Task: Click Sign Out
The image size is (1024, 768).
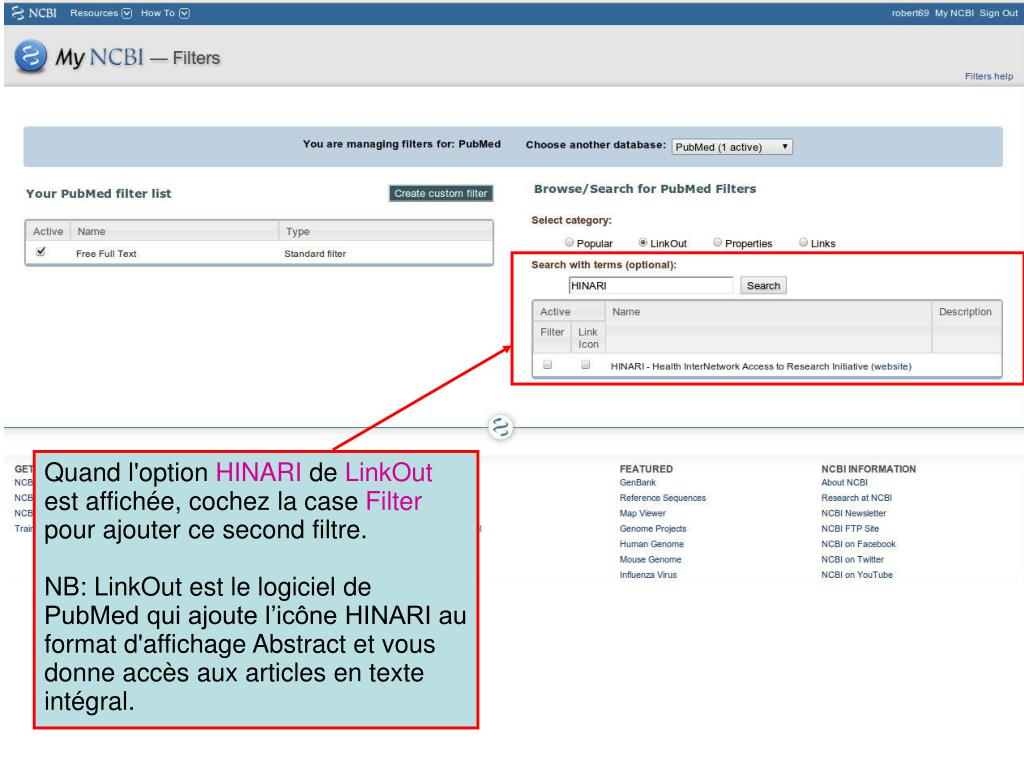Action: tap(998, 13)
